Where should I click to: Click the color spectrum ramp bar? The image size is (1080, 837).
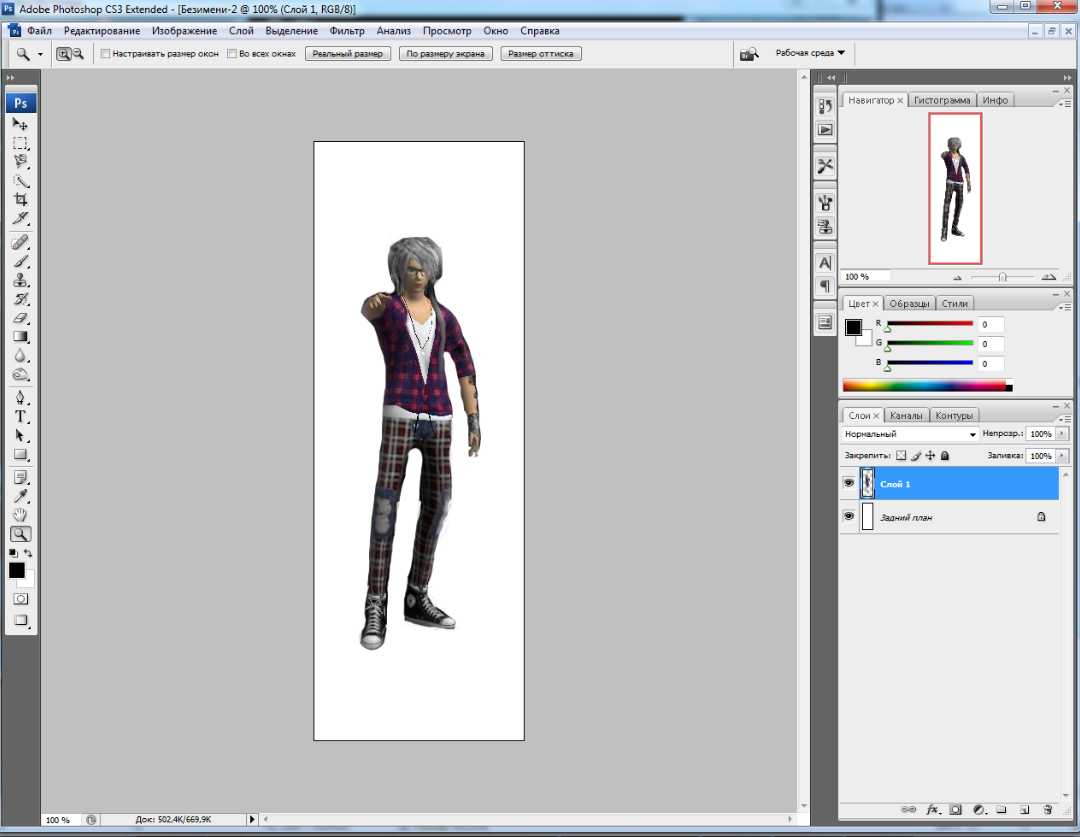[x=924, y=386]
